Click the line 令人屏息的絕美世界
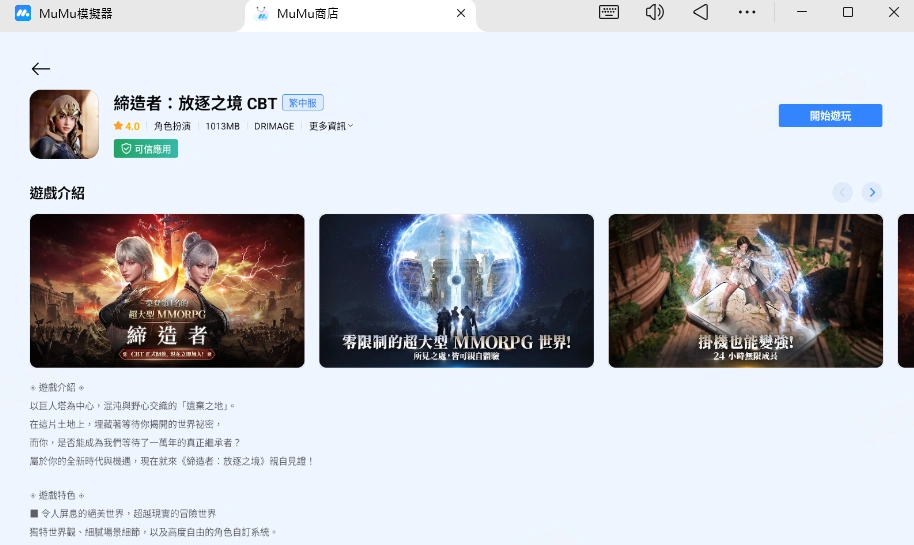This screenshot has height=545, width=914. click(x=123, y=514)
